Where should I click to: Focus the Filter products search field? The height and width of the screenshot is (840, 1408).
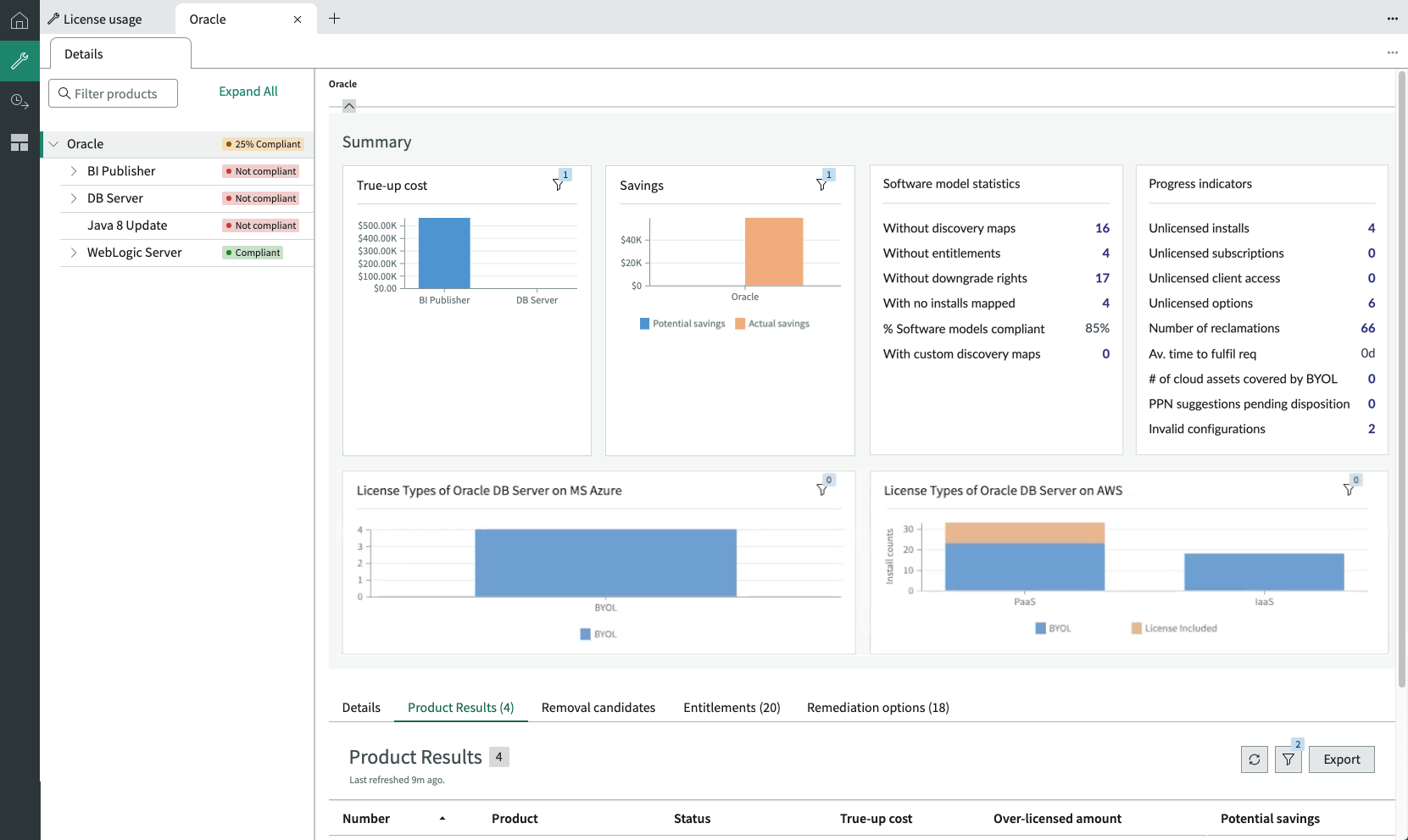114,93
